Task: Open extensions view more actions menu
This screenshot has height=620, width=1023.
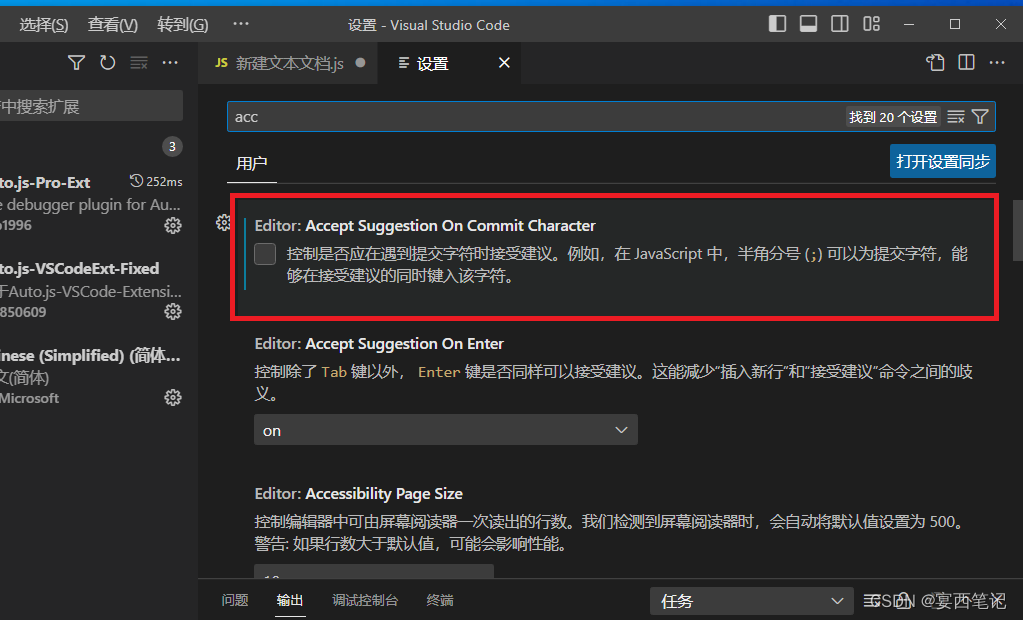Action: pyautogui.click(x=170, y=63)
